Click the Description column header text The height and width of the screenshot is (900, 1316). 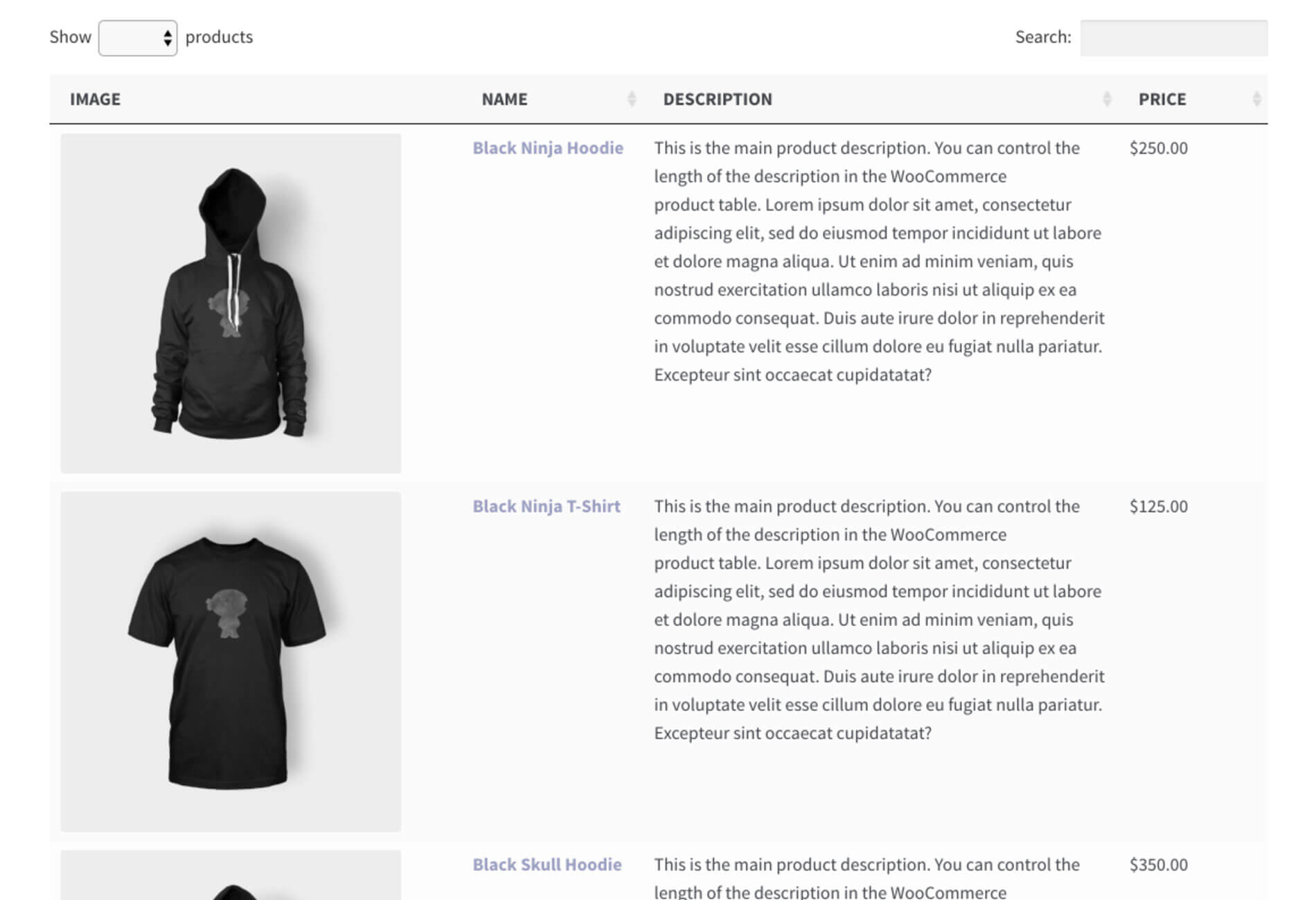pyautogui.click(x=717, y=99)
